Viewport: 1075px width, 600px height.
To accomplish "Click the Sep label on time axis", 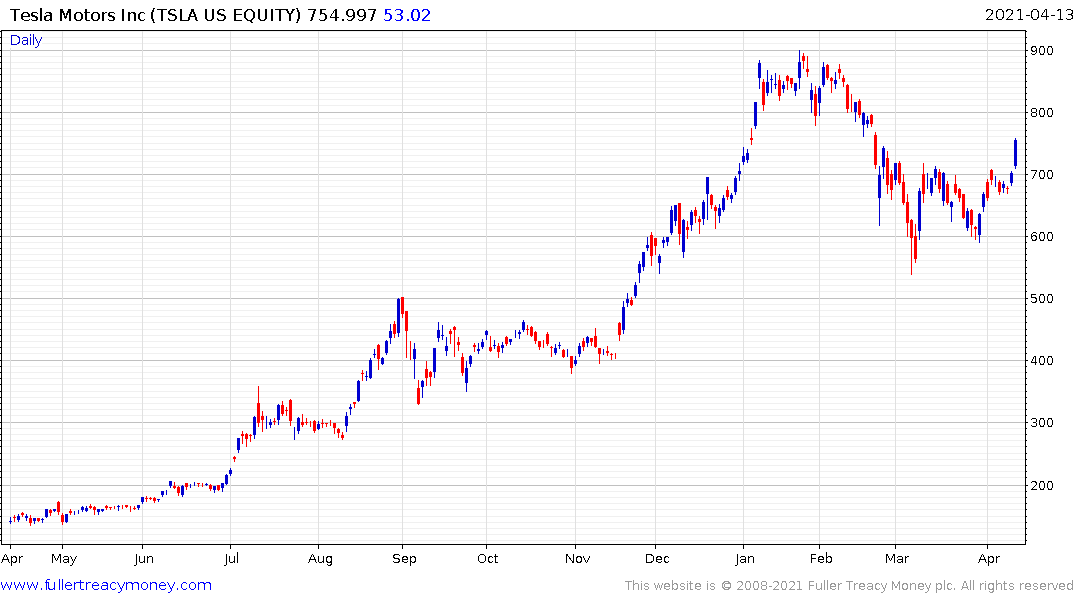I will click(x=404, y=559).
